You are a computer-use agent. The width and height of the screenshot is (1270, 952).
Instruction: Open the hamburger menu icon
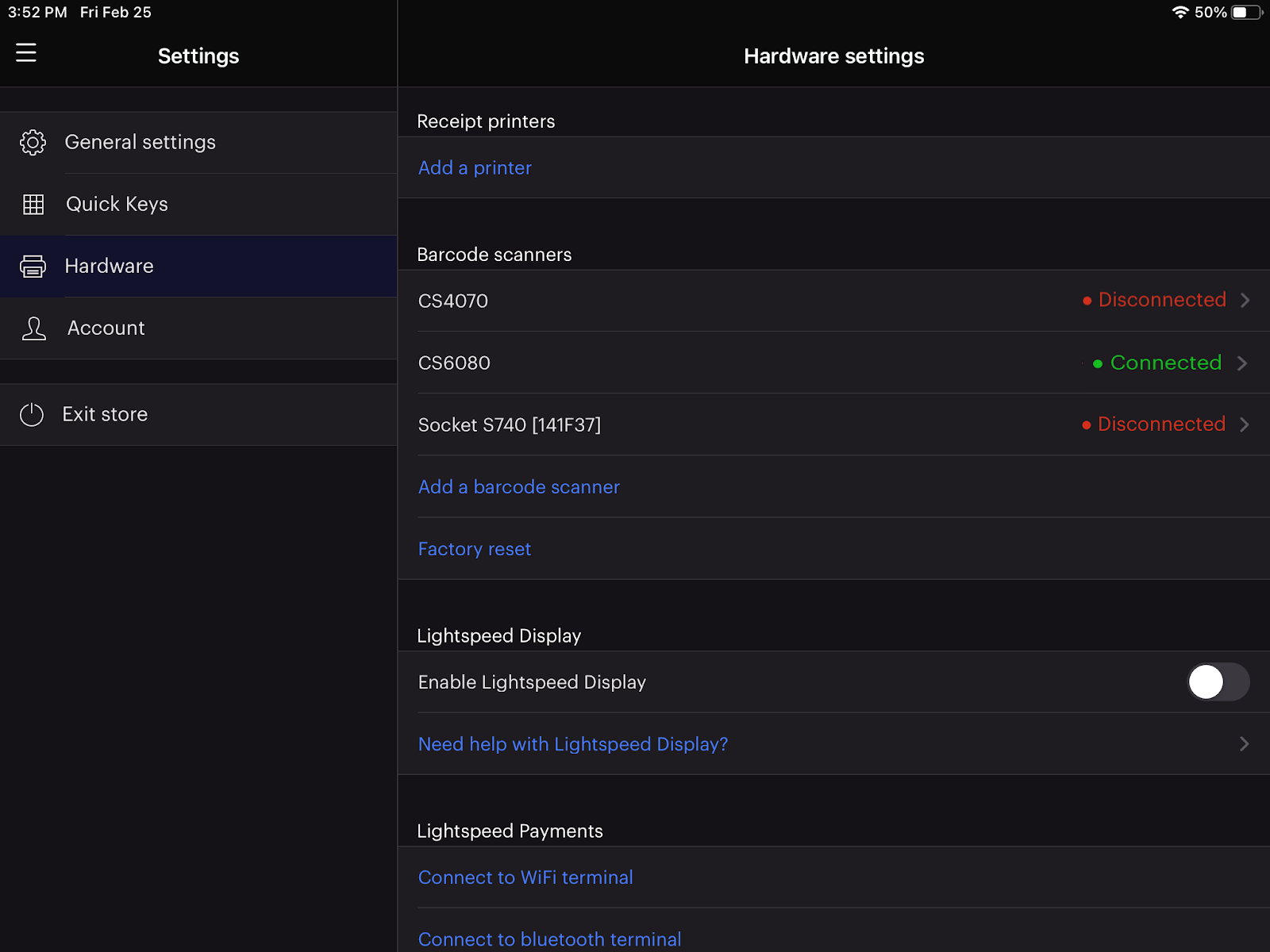(x=26, y=53)
